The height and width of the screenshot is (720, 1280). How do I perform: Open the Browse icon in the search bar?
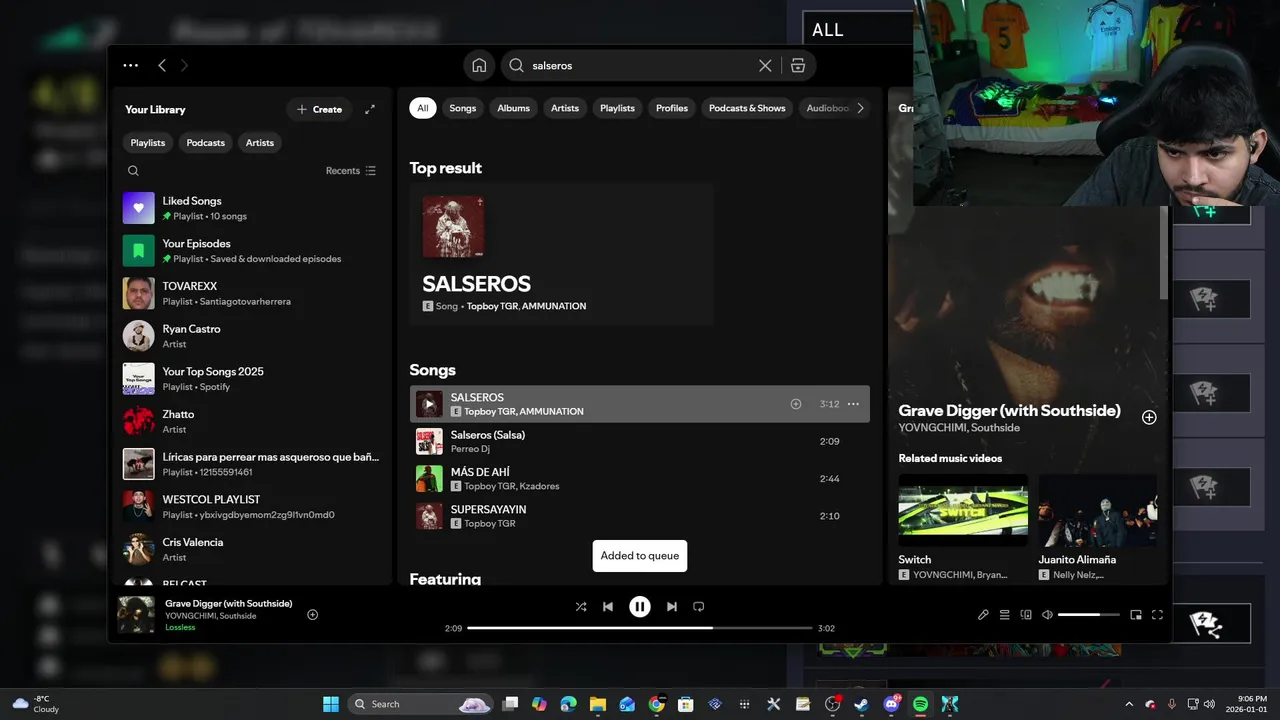797,65
